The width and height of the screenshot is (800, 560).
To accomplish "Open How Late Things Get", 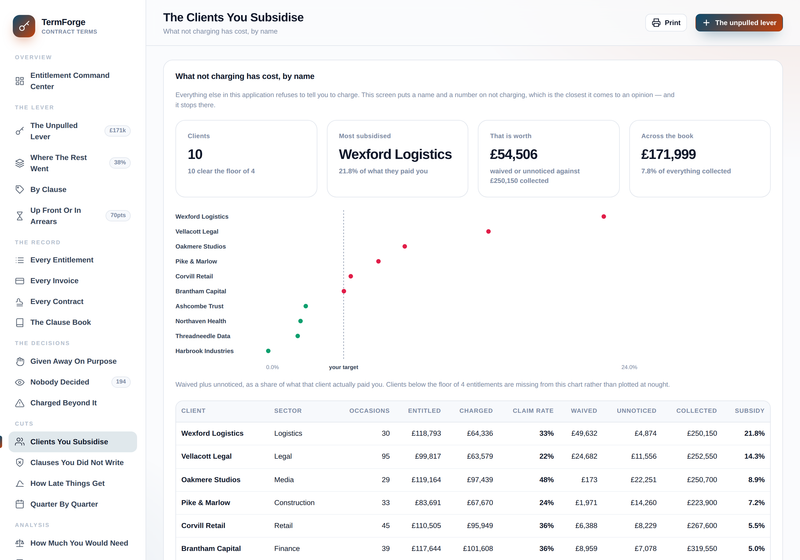I will pyautogui.click(x=72, y=483).
